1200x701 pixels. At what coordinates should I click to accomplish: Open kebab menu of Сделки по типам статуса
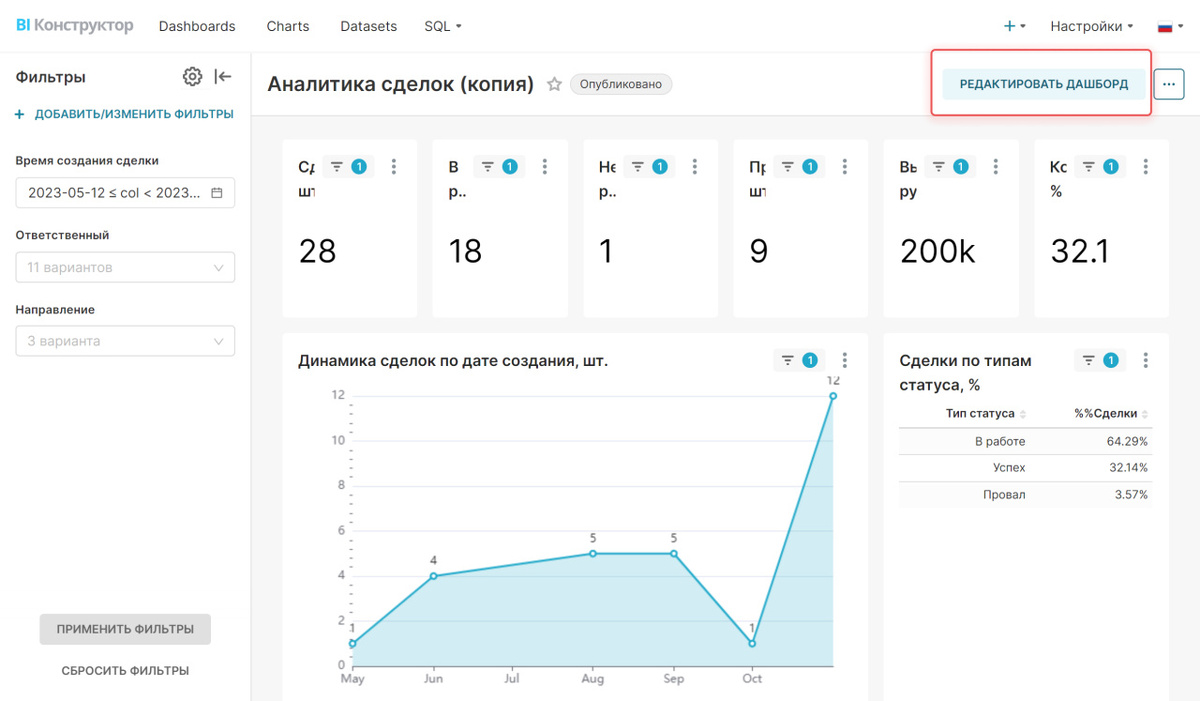[1146, 360]
